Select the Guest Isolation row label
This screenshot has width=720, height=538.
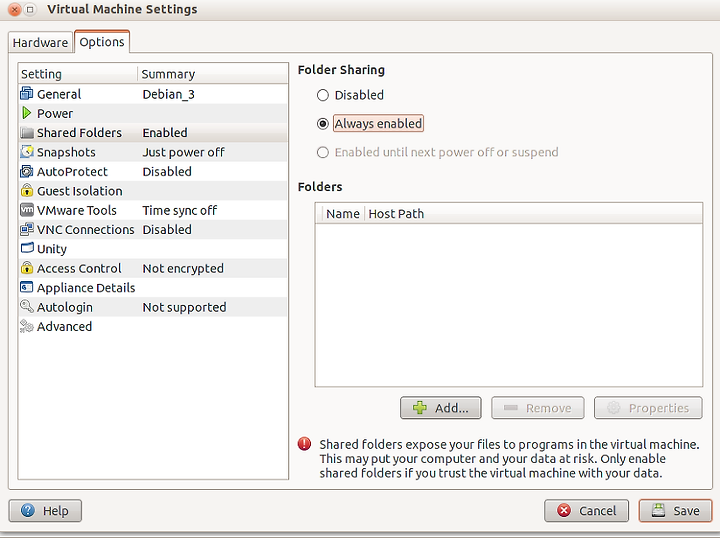[79, 191]
